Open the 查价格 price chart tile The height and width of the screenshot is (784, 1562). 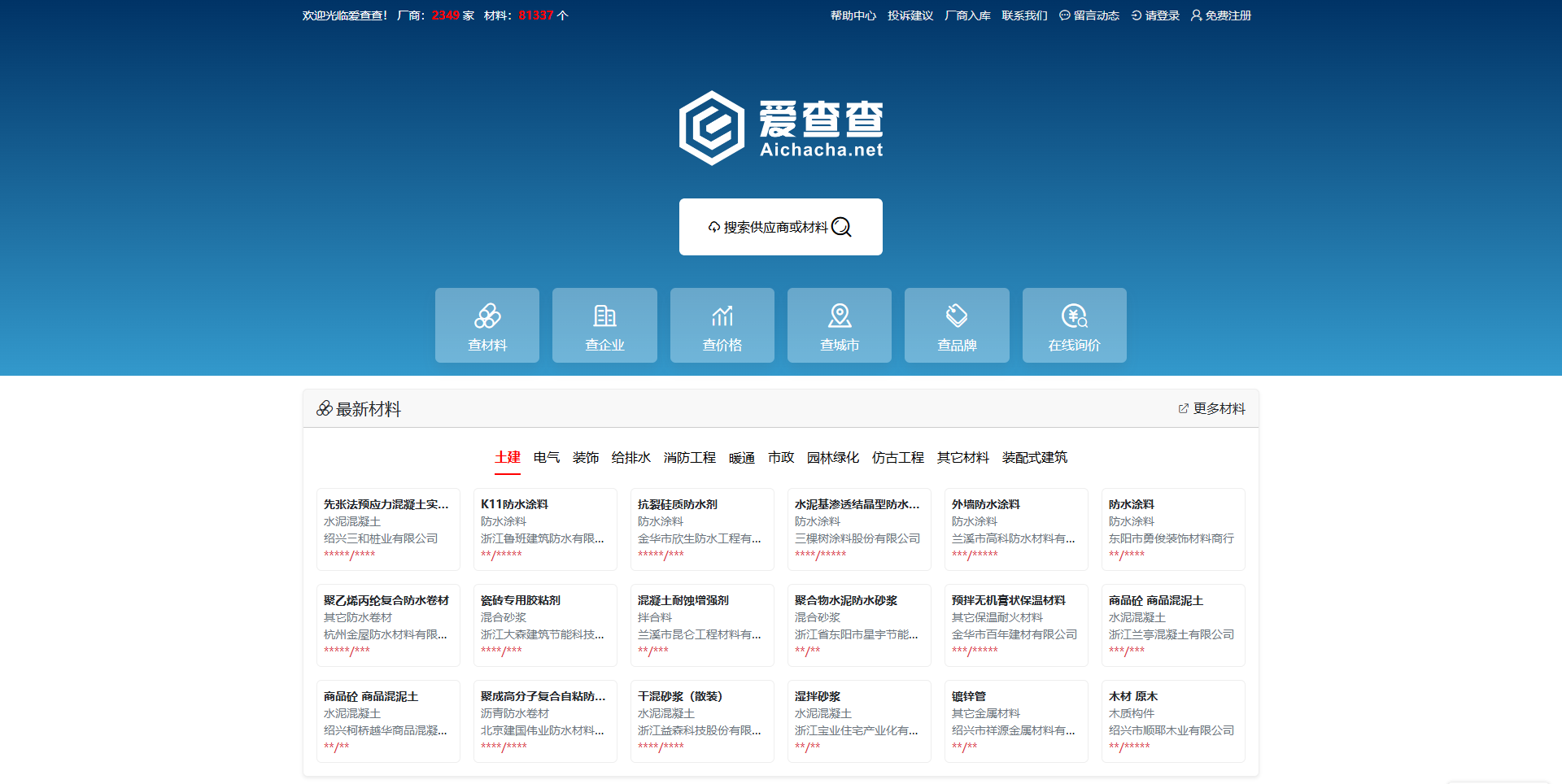pyautogui.click(x=722, y=325)
